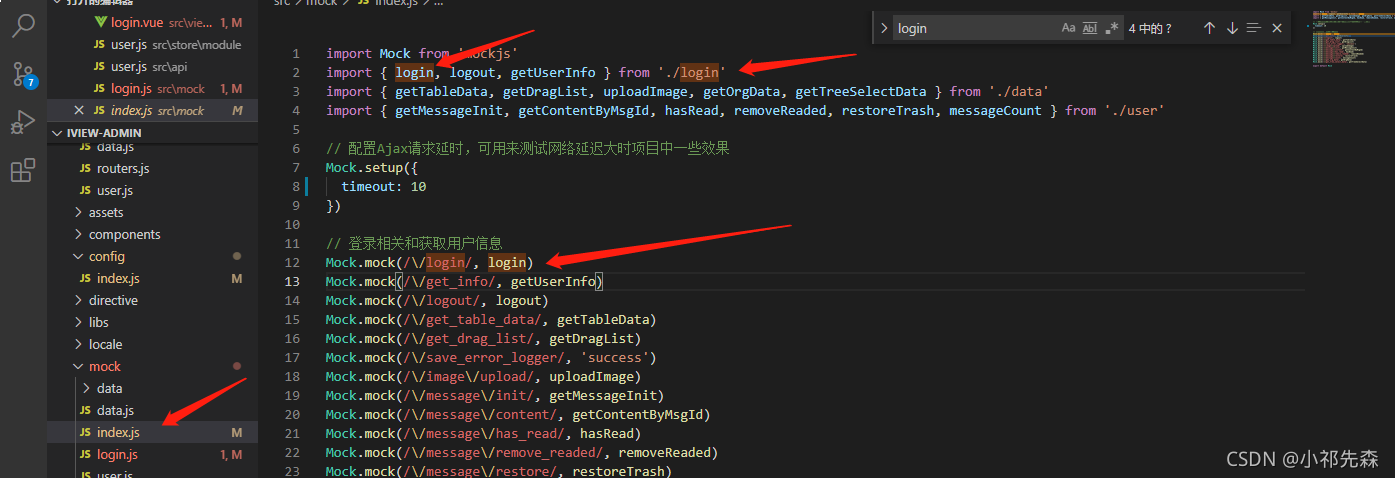This screenshot has width=1395, height=478.
Task: Click line number 12 in the gutter
Action: pyautogui.click(x=292, y=262)
